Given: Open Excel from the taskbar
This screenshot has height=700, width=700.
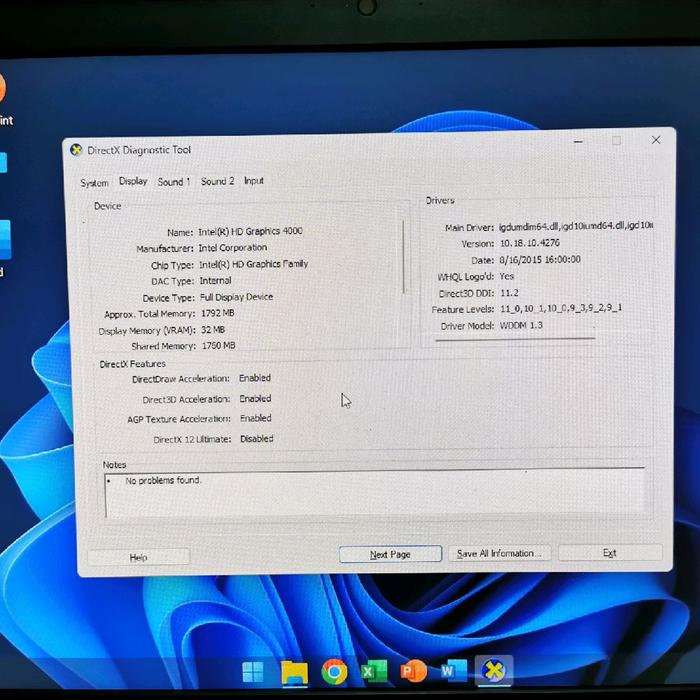Looking at the screenshot, I should [374, 671].
